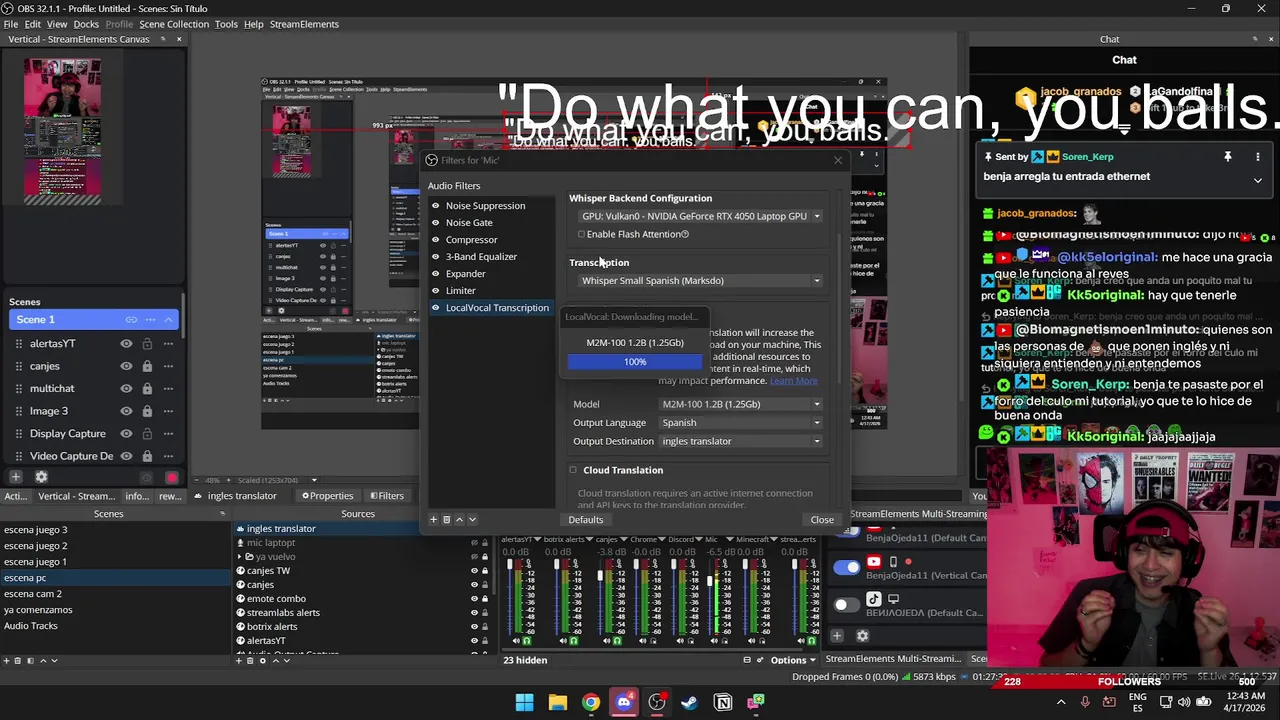Image resolution: width=1280 pixels, height=720 pixels.
Task: Open the Tools menu
Action: click(226, 24)
